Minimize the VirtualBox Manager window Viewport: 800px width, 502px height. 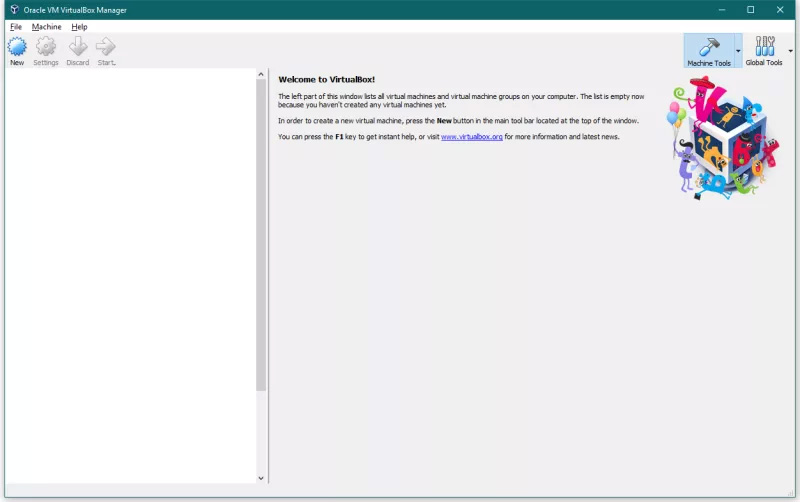pyautogui.click(x=721, y=10)
